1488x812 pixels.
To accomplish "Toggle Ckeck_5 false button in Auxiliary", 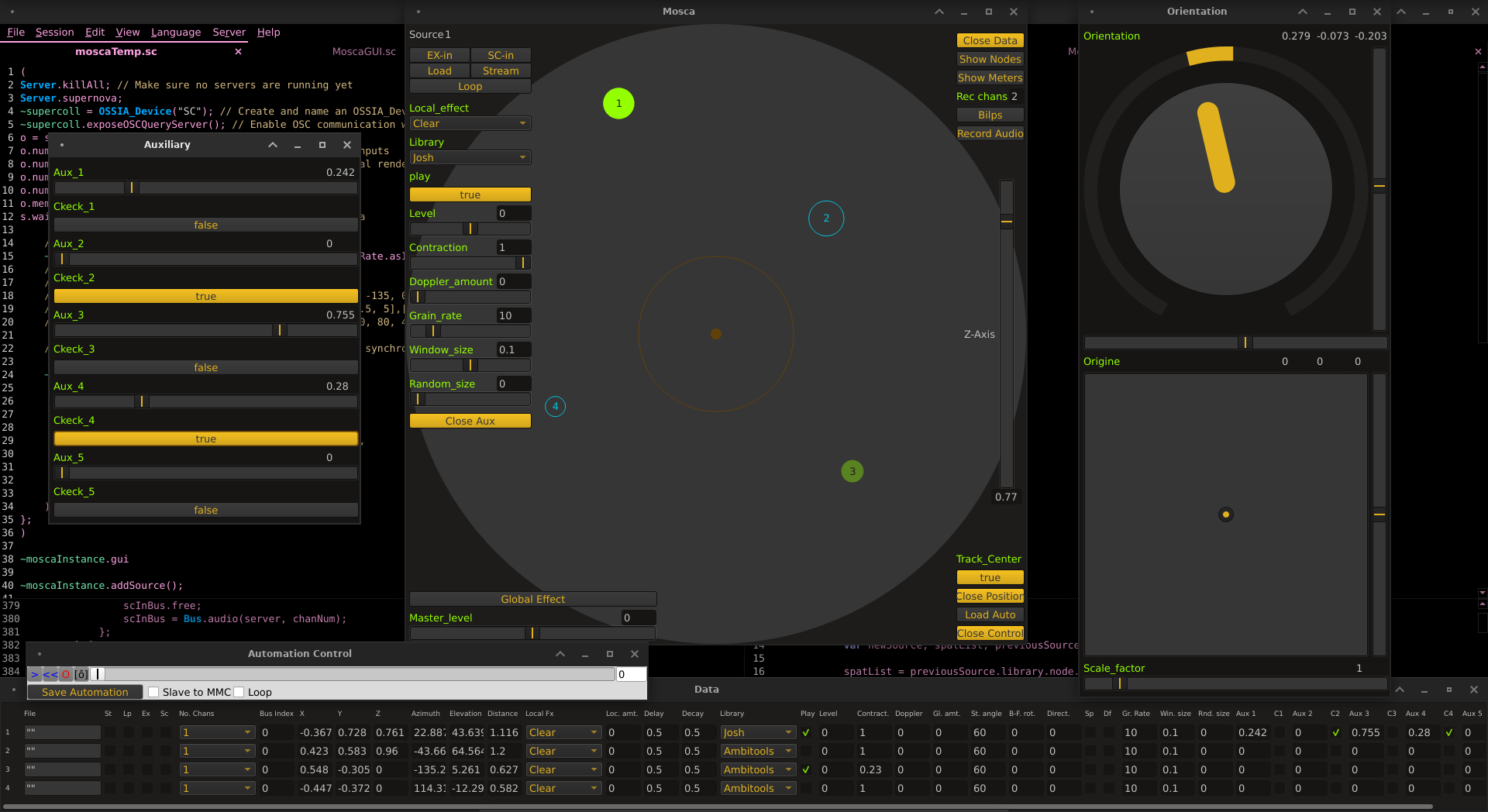I will pos(206,510).
